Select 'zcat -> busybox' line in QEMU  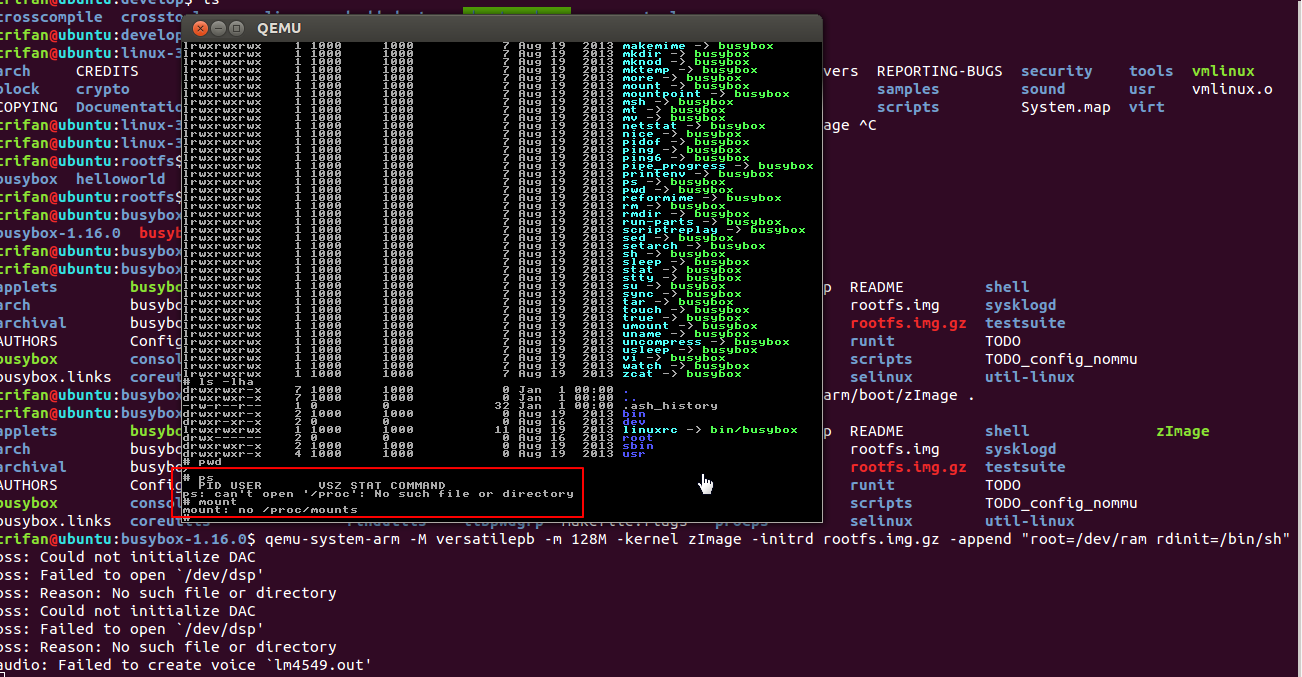click(x=681, y=374)
